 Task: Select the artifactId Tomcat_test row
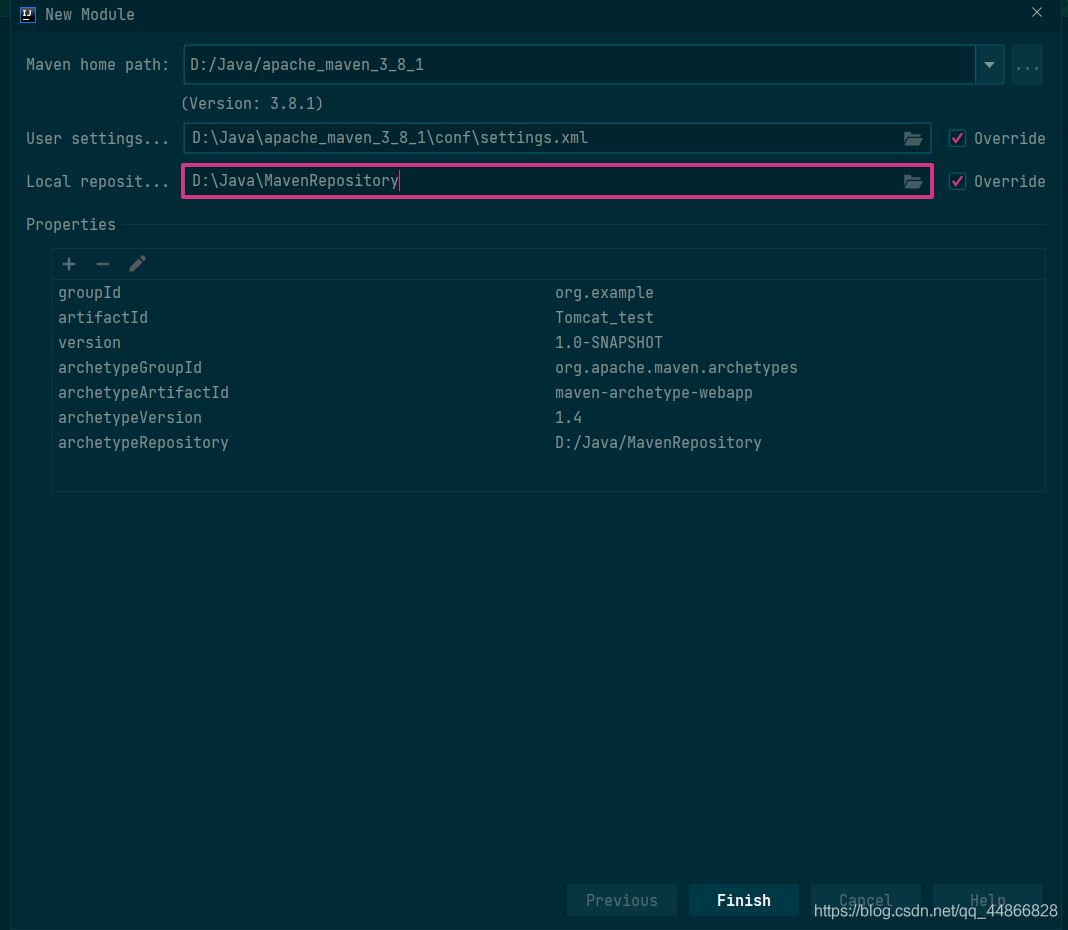300,318
